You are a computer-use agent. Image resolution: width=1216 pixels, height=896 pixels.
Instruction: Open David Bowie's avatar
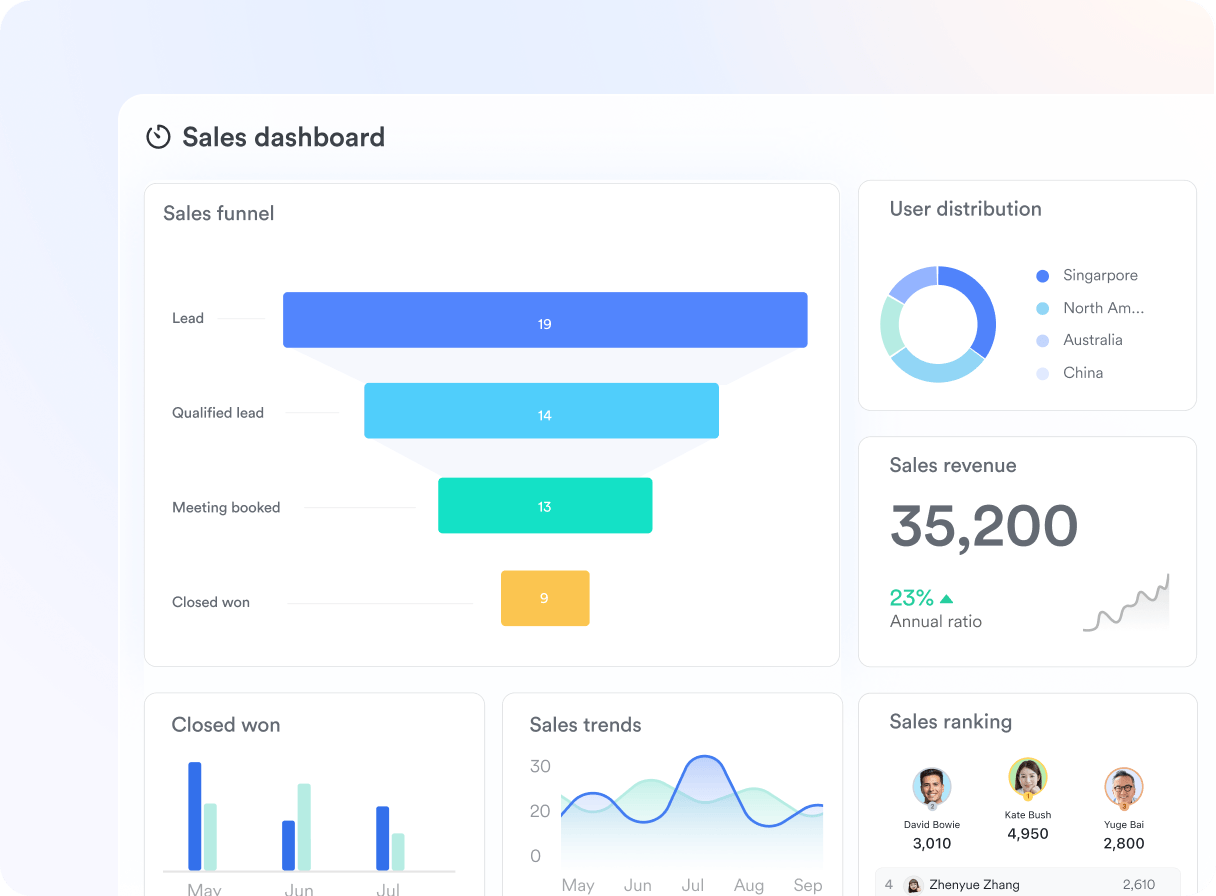(x=932, y=788)
